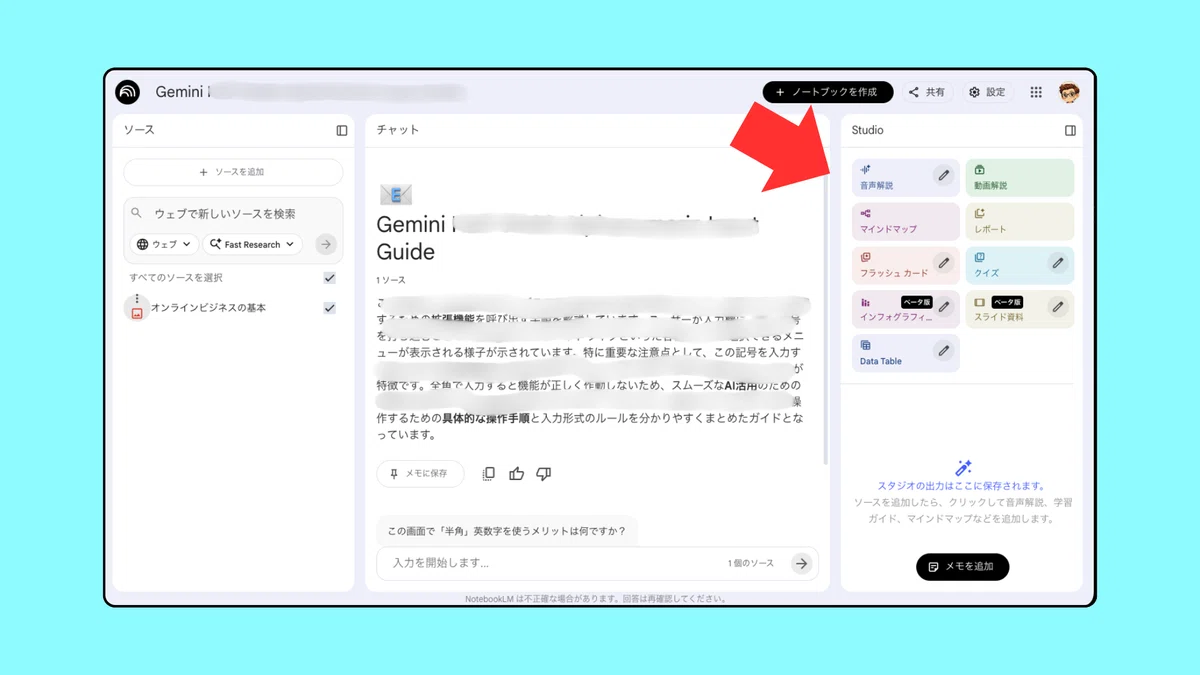Customize スライド資料 with its pencil icon
The image size is (1200, 675).
pyautogui.click(x=1058, y=307)
